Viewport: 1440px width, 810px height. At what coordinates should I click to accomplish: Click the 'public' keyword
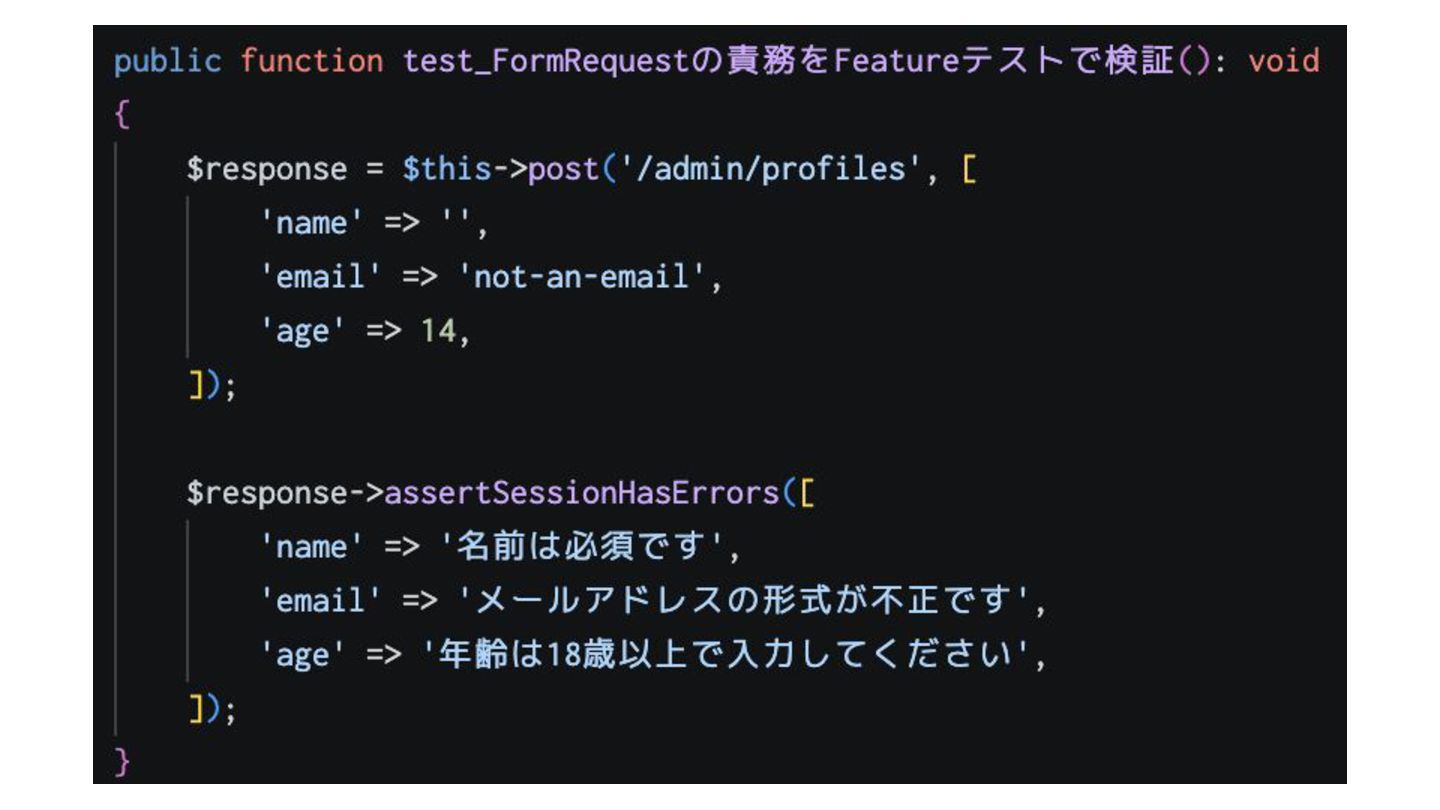point(168,61)
